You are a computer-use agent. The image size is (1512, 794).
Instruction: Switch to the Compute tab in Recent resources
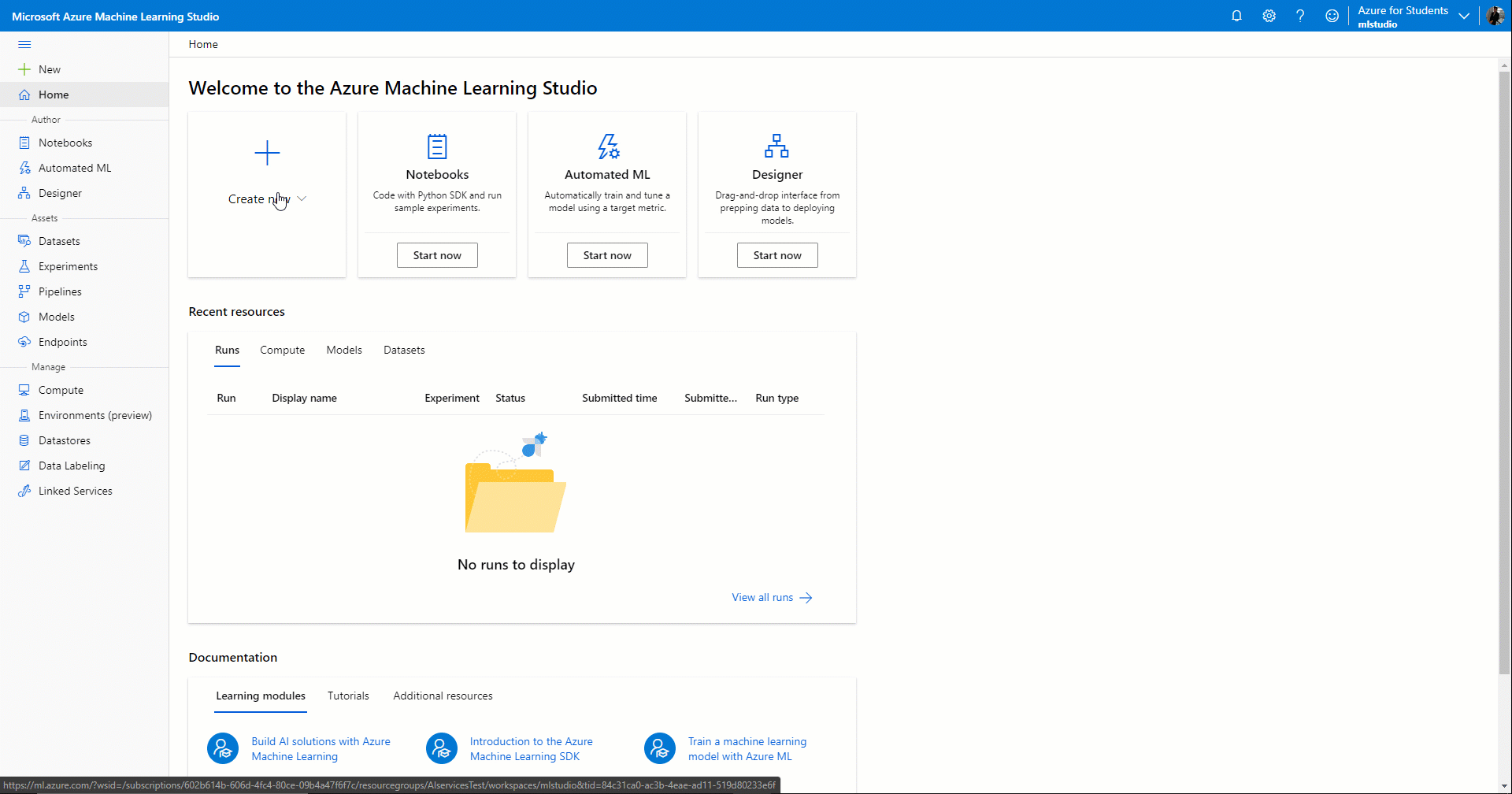(x=283, y=350)
